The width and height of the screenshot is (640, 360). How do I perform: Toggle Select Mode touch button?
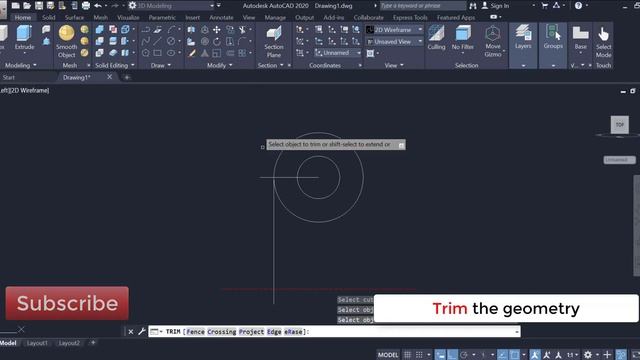[x=603, y=41]
